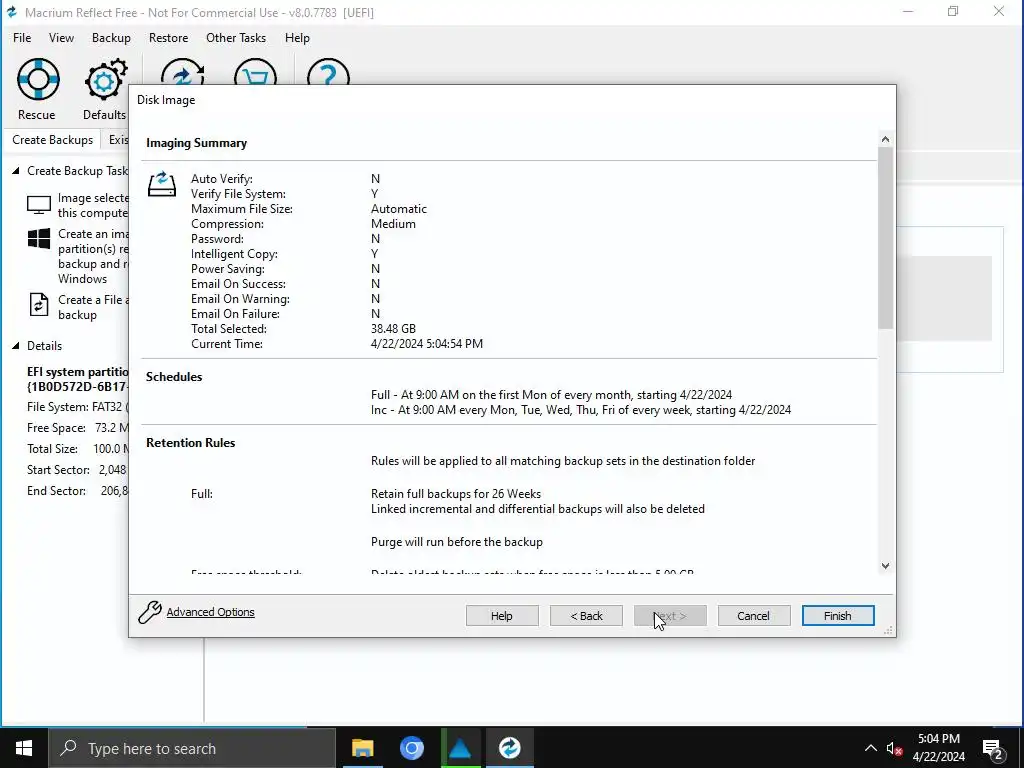
Task: Show hidden system tray icons
Action: click(x=871, y=748)
